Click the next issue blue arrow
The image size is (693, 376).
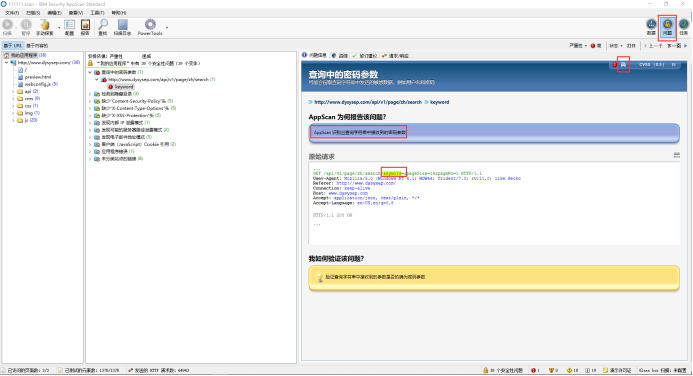click(686, 46)
